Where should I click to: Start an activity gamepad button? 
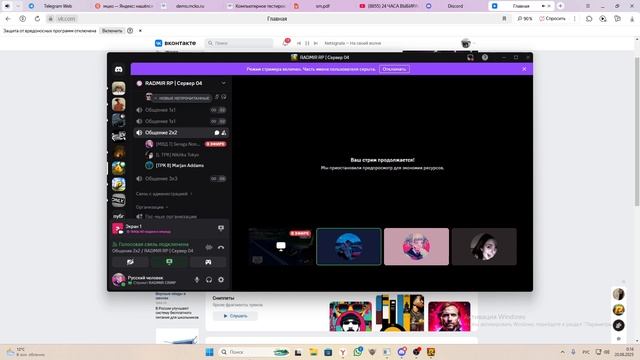tap(208, 262)
